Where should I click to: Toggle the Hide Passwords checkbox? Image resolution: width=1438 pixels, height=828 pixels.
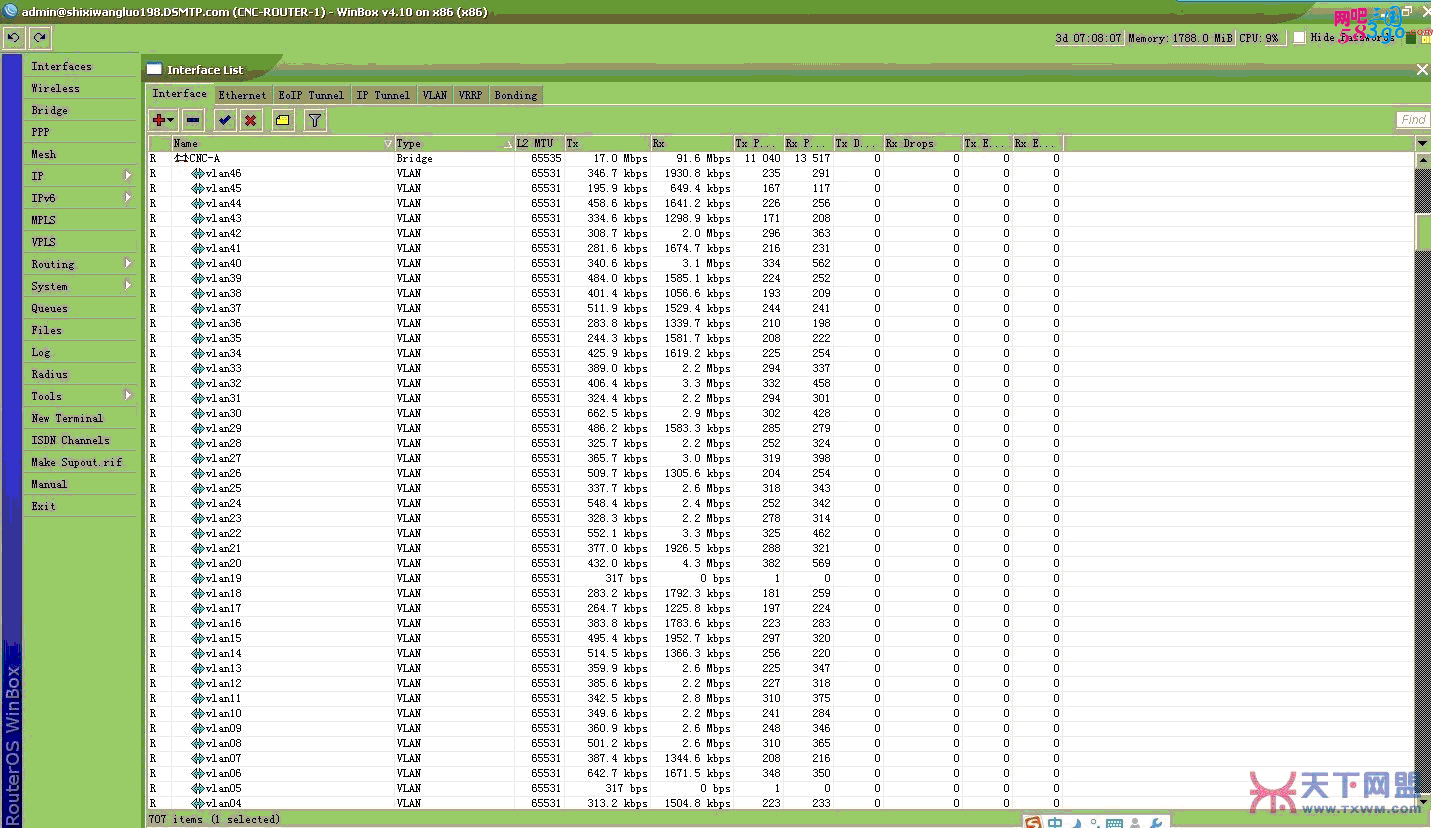pyautogui.click(x=1299, y=38)
